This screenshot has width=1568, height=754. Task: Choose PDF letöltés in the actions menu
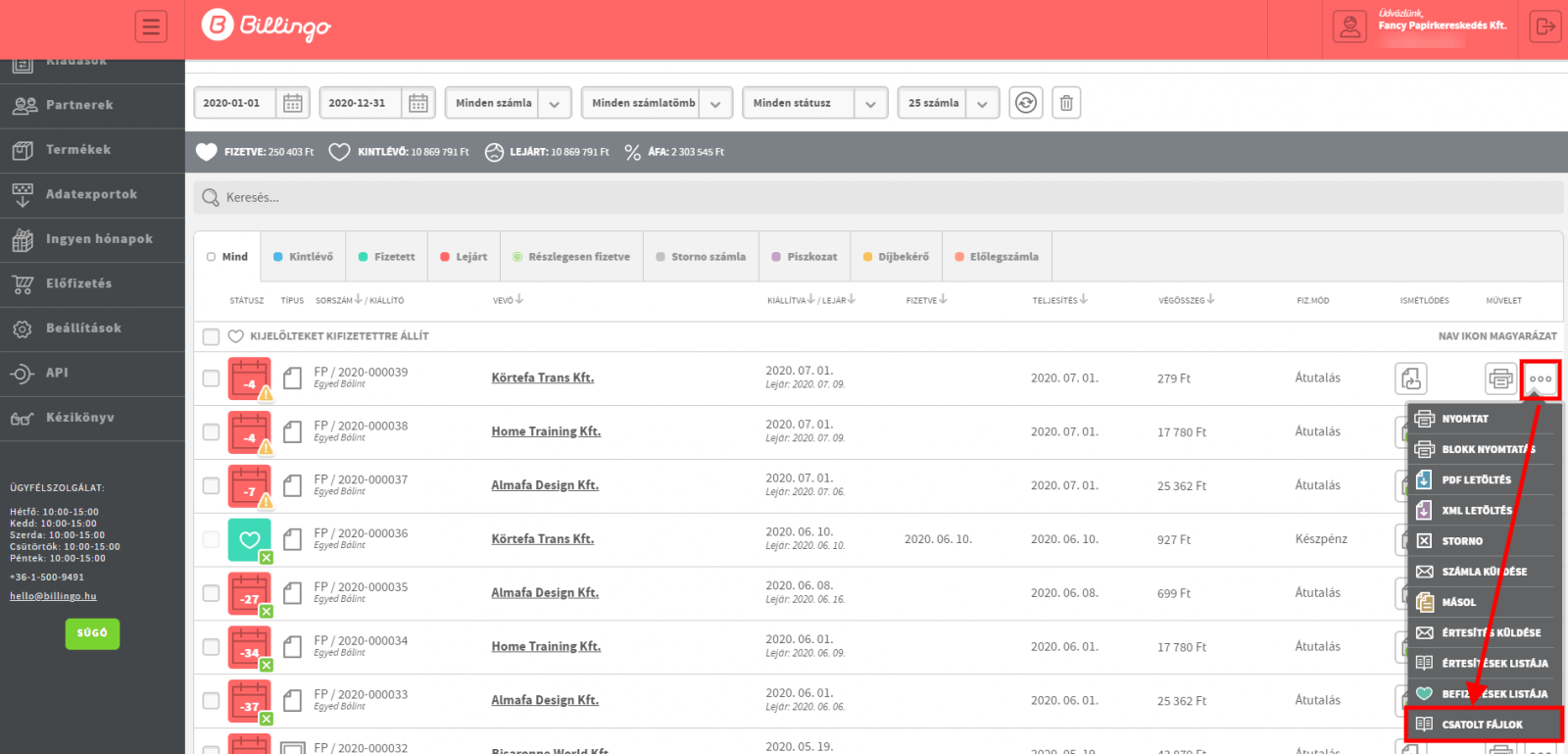[1483, 480]
